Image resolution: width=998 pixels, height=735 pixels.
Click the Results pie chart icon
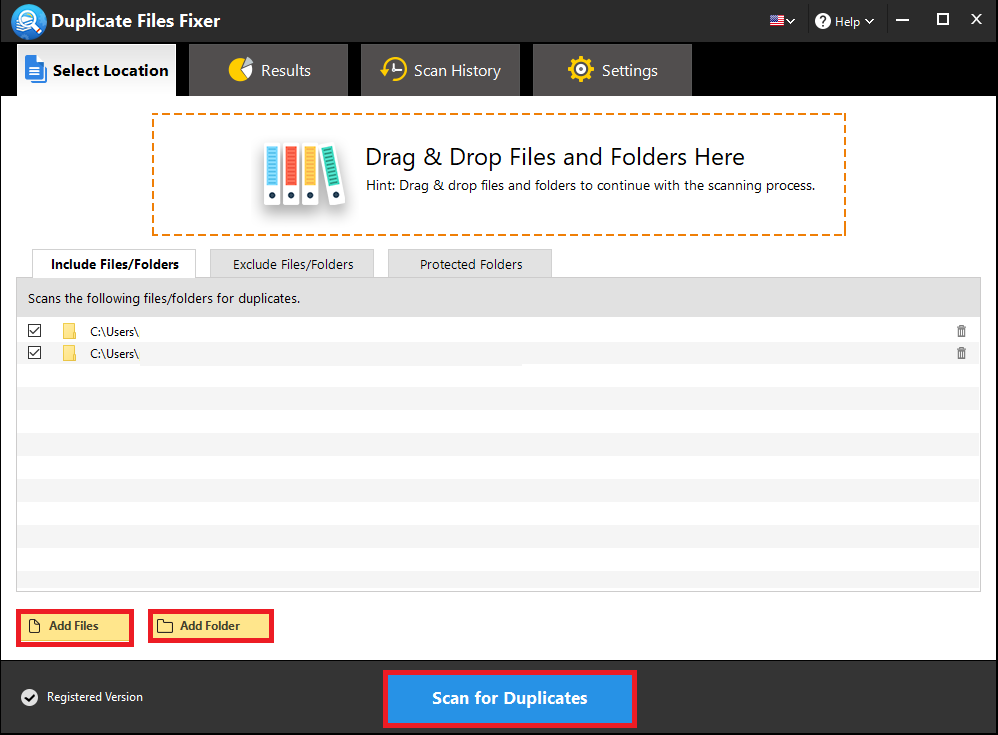coord(241,69)
